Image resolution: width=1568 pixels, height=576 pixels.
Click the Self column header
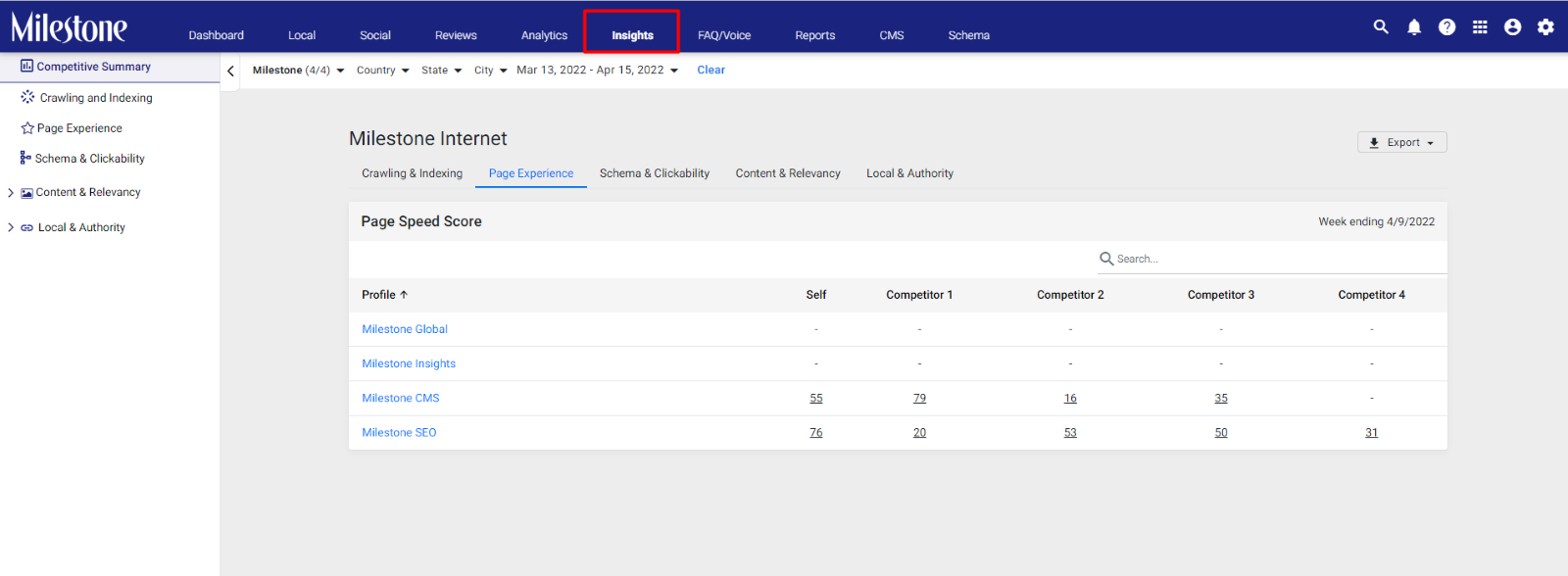click(816, 295)
